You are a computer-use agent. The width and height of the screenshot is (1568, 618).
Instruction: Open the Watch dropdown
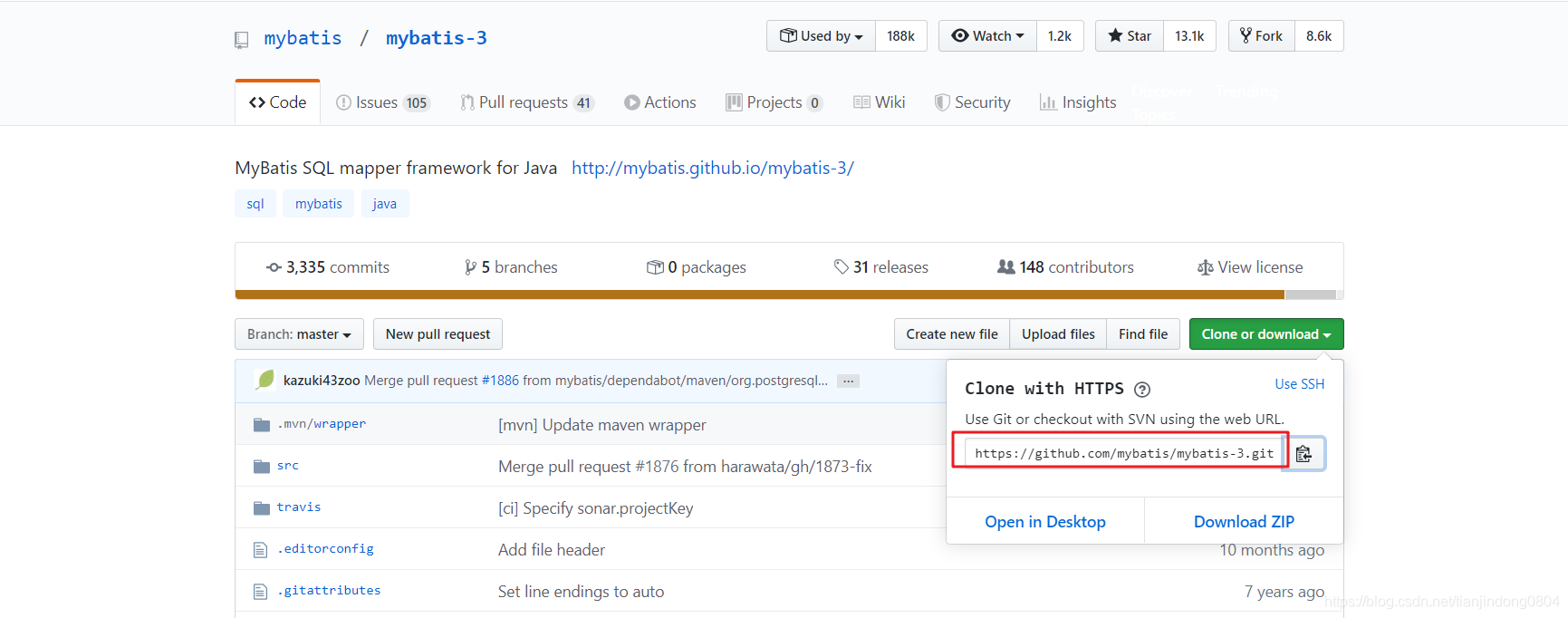987,36
